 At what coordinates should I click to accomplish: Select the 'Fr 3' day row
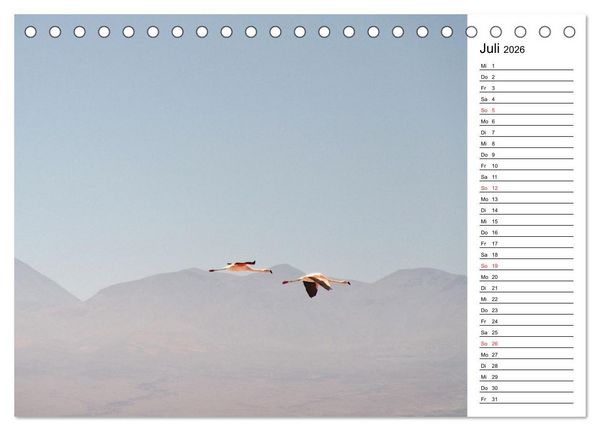(x=527, y=88)
